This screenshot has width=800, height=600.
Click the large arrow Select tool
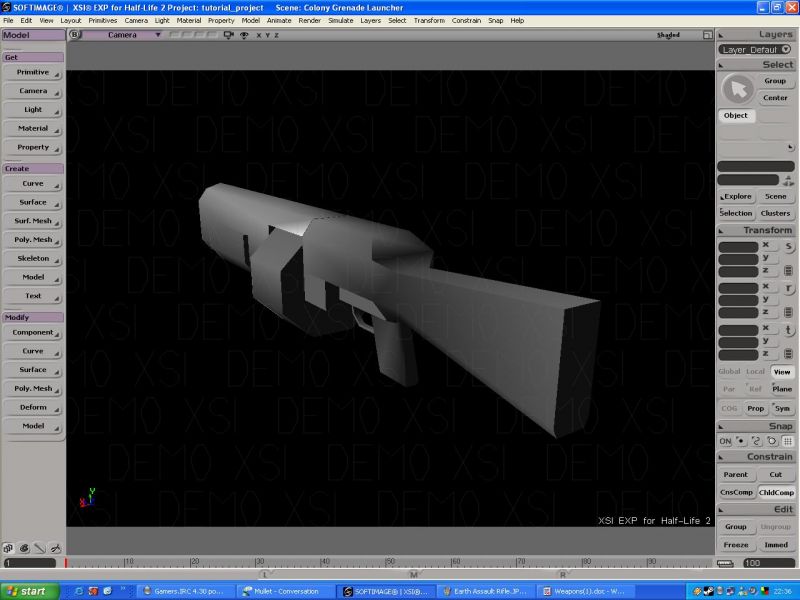tap(737, 90)
